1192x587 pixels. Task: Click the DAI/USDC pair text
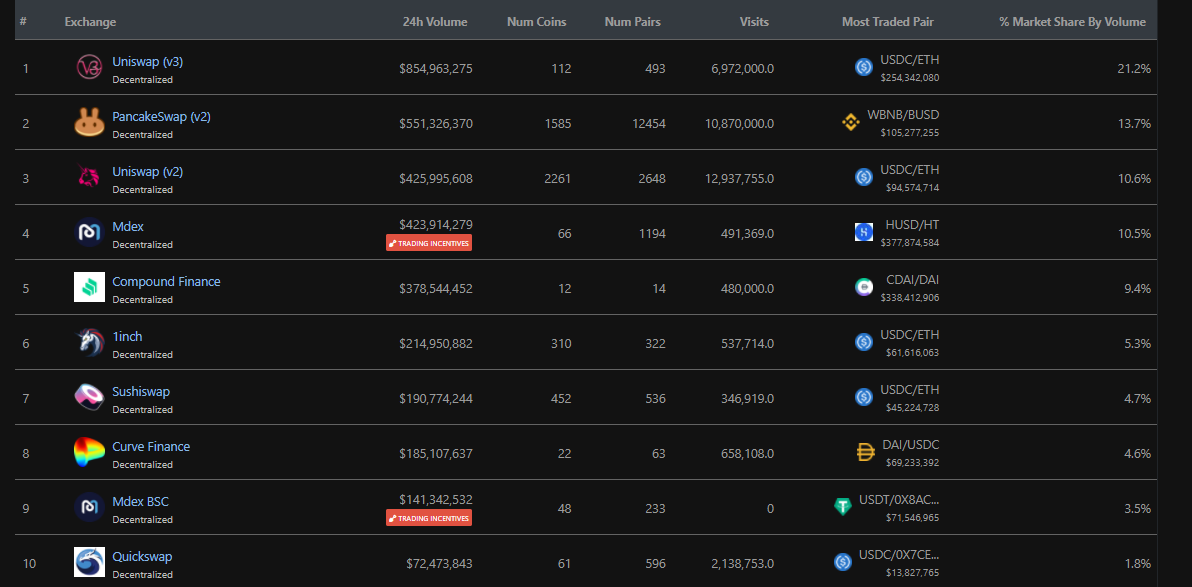tap(911, 445)
